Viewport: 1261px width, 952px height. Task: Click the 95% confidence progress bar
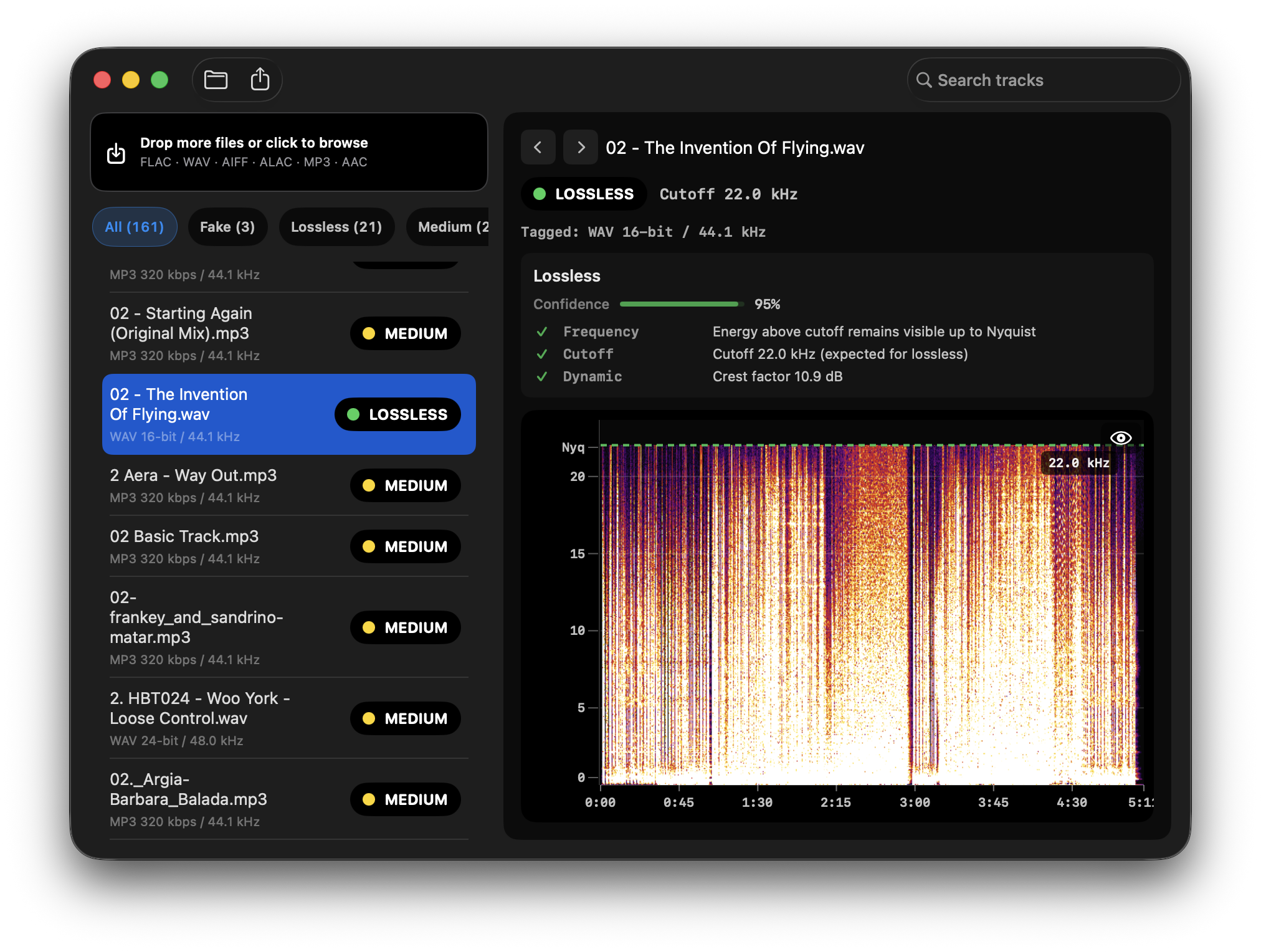(682, 304)
